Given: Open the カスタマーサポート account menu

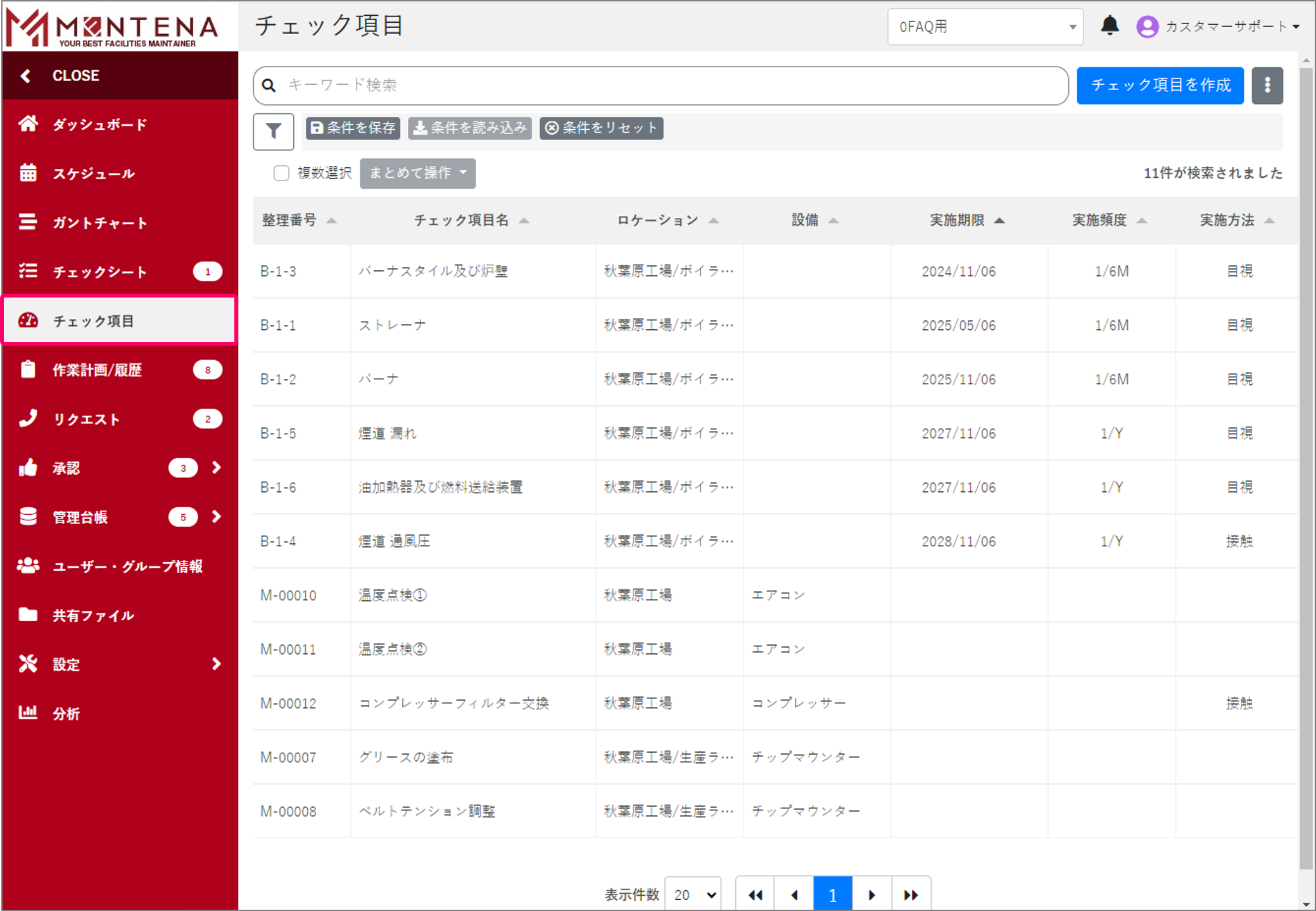Looking at the screenshot, I should tap(1229, 27).
